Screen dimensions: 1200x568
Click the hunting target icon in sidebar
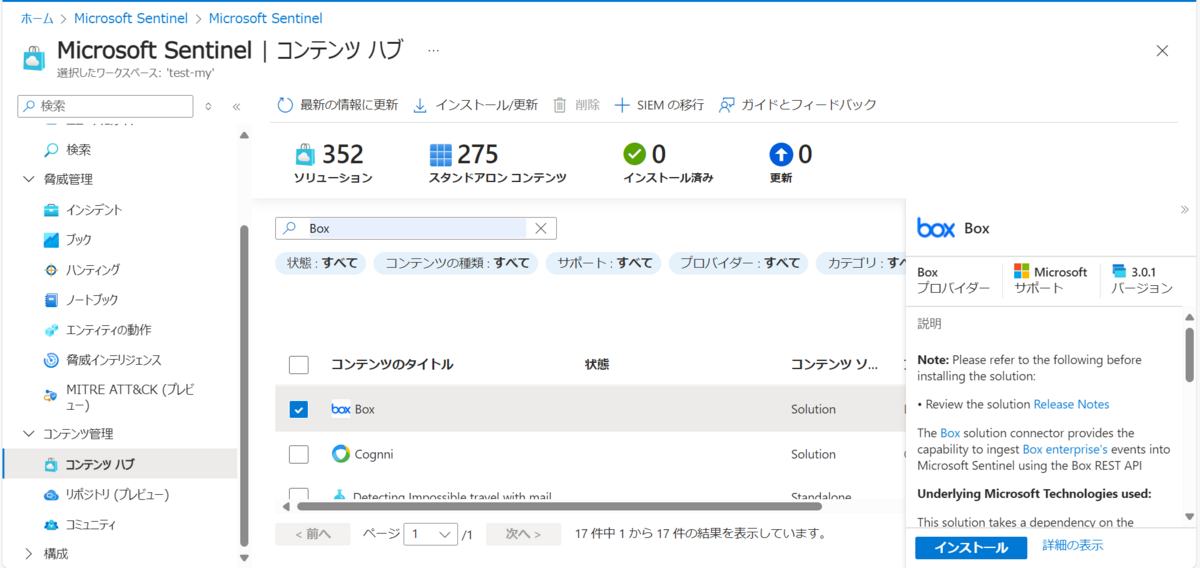coord(51,270)
